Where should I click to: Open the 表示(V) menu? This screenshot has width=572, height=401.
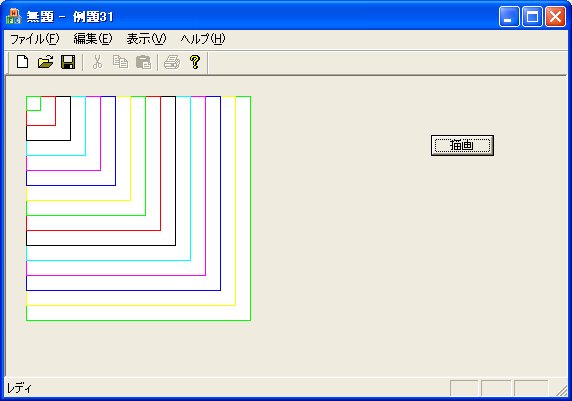click(x=146, y=39)
